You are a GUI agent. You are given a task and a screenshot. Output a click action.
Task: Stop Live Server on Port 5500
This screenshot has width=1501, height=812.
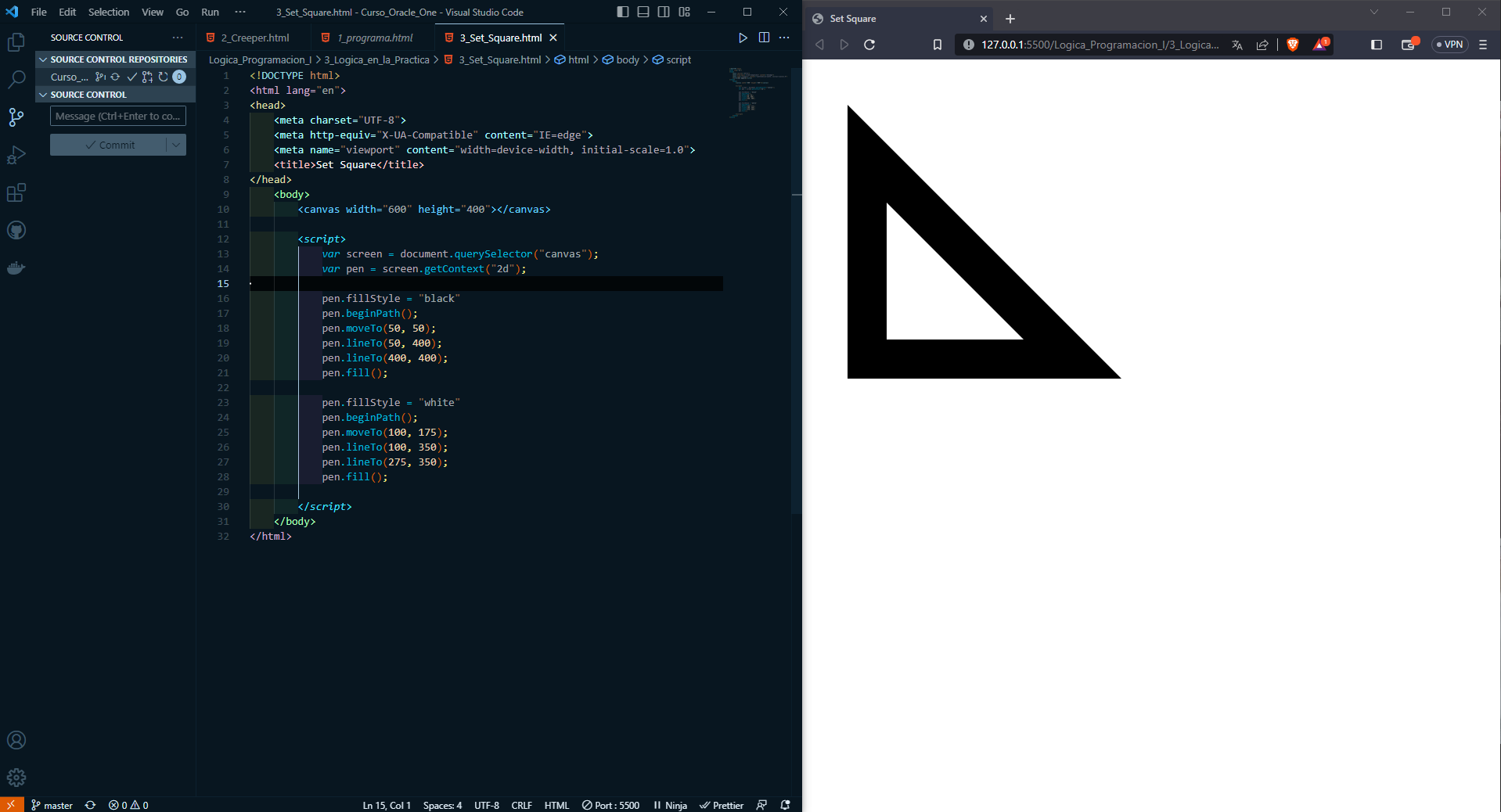click(610, 805)
